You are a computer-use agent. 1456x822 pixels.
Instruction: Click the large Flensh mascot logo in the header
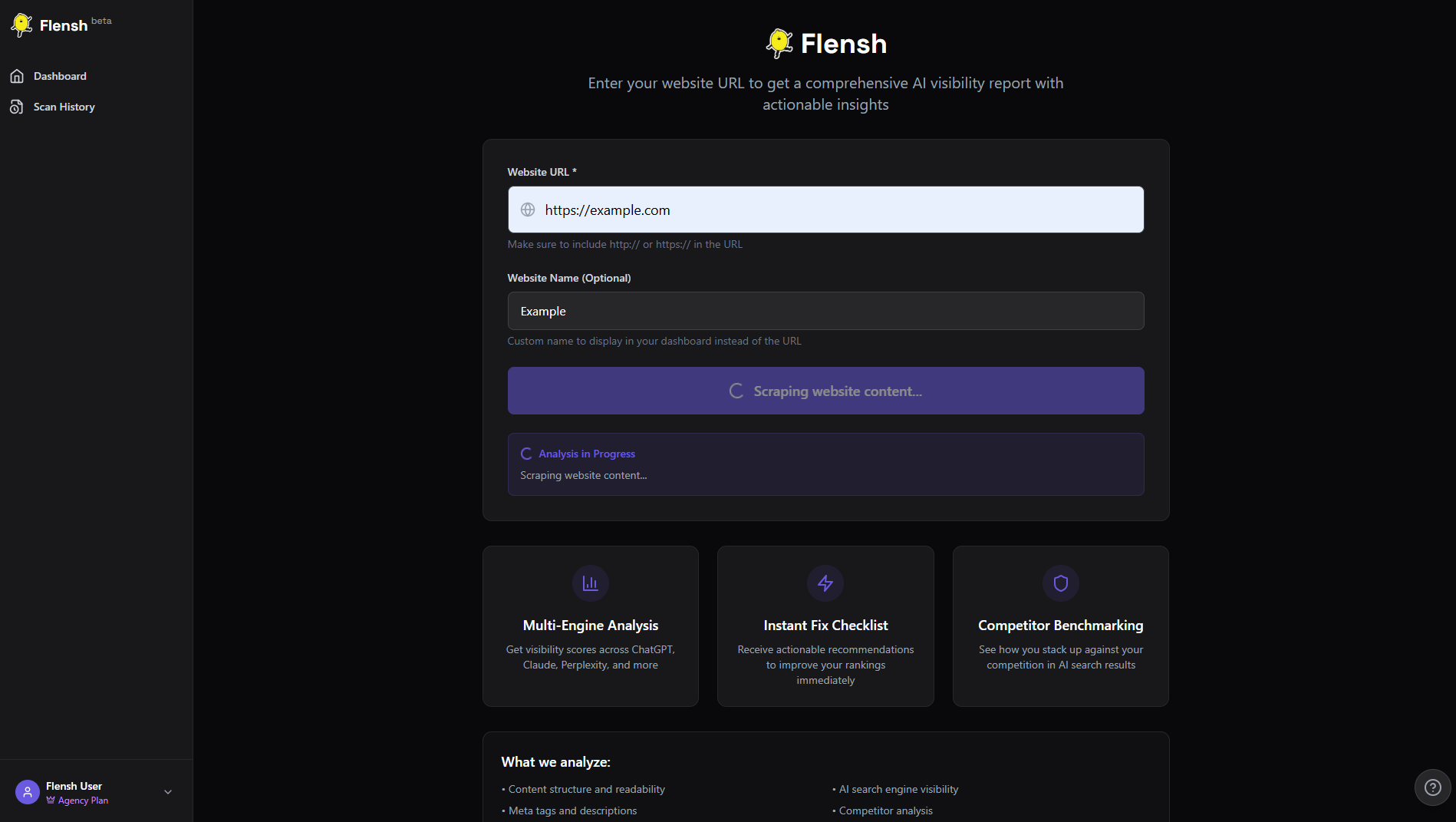click(779, 44)
